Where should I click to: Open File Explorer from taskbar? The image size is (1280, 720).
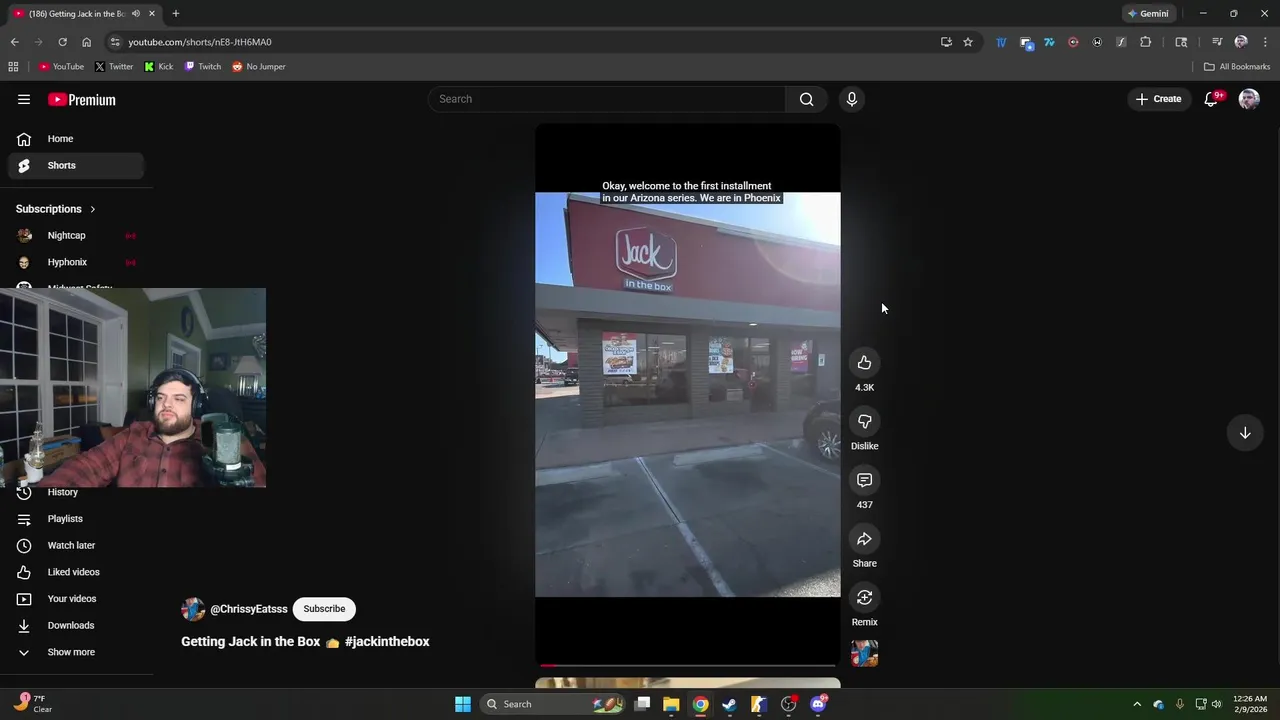[671, 704]
